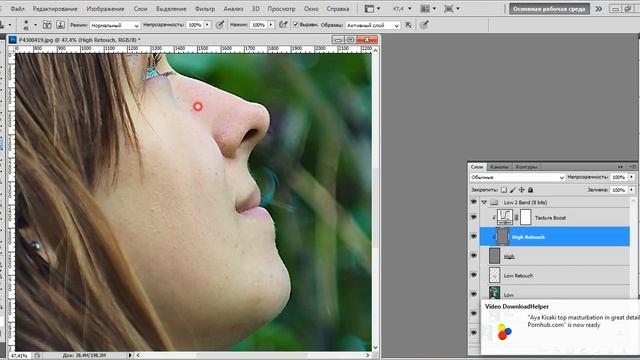
Task: Click the Непрозрачность 100% field in options bar
Action: 195,25
